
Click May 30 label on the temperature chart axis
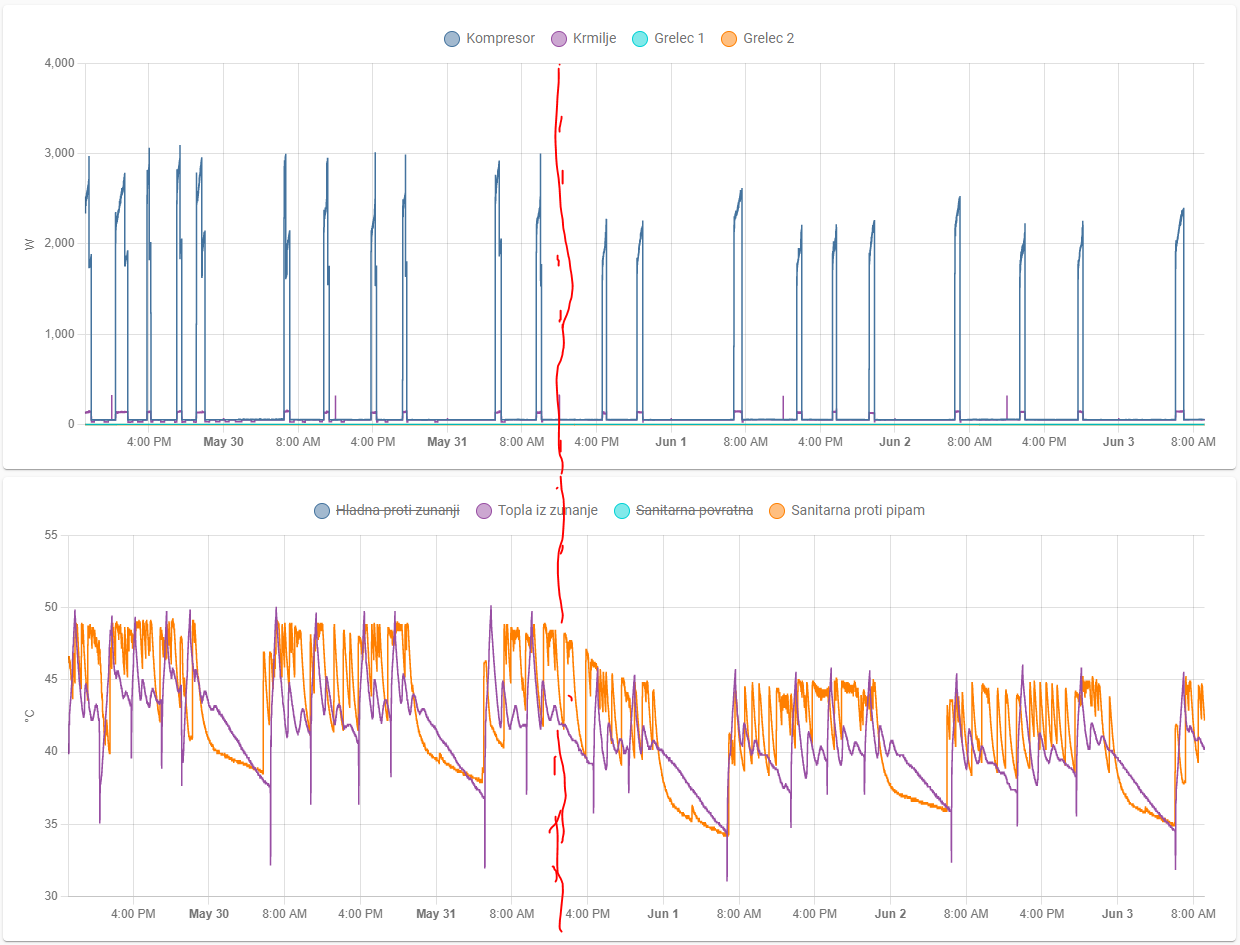208,913
